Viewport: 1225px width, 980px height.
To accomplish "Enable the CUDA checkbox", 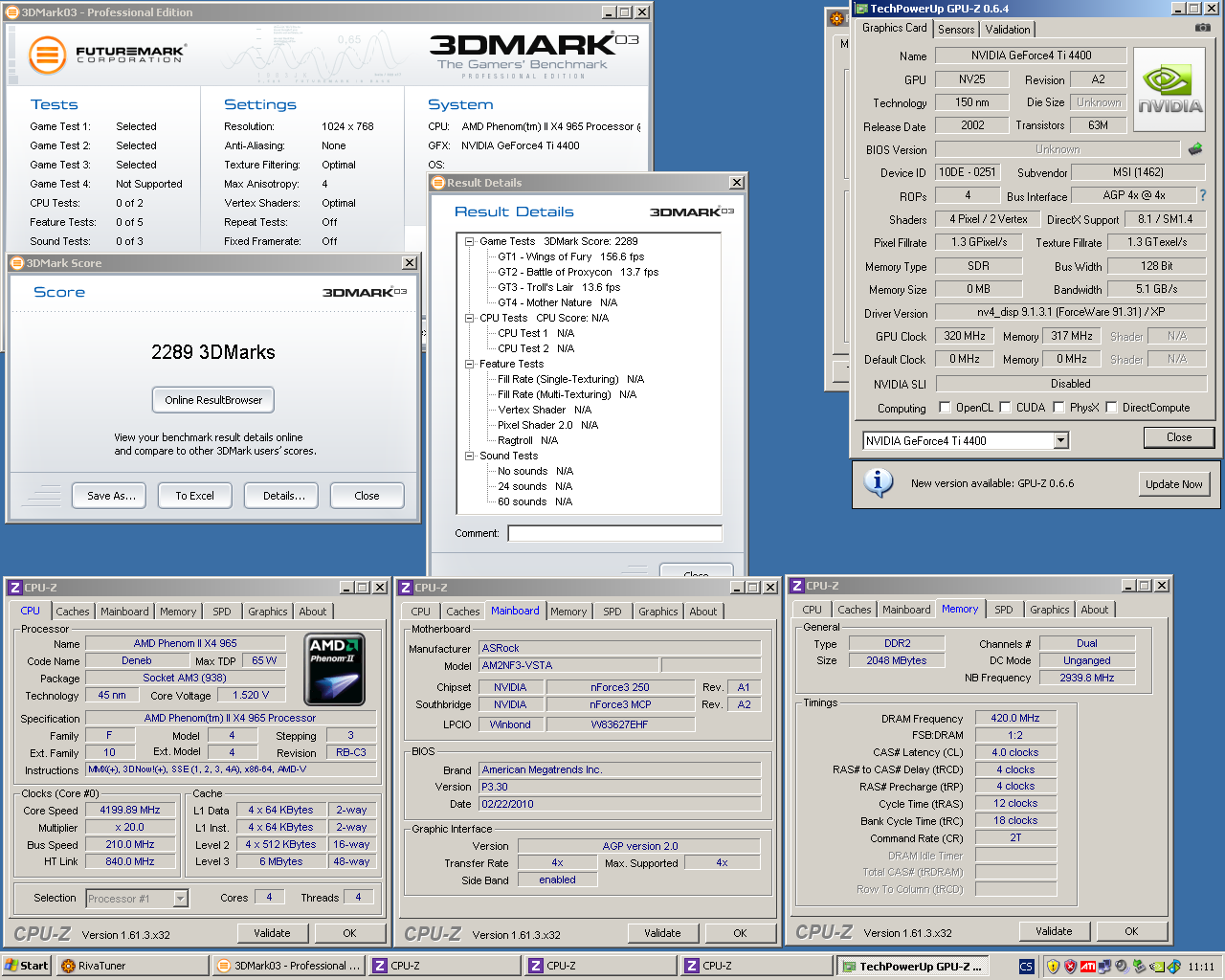I will click(x=1005, y=407).
